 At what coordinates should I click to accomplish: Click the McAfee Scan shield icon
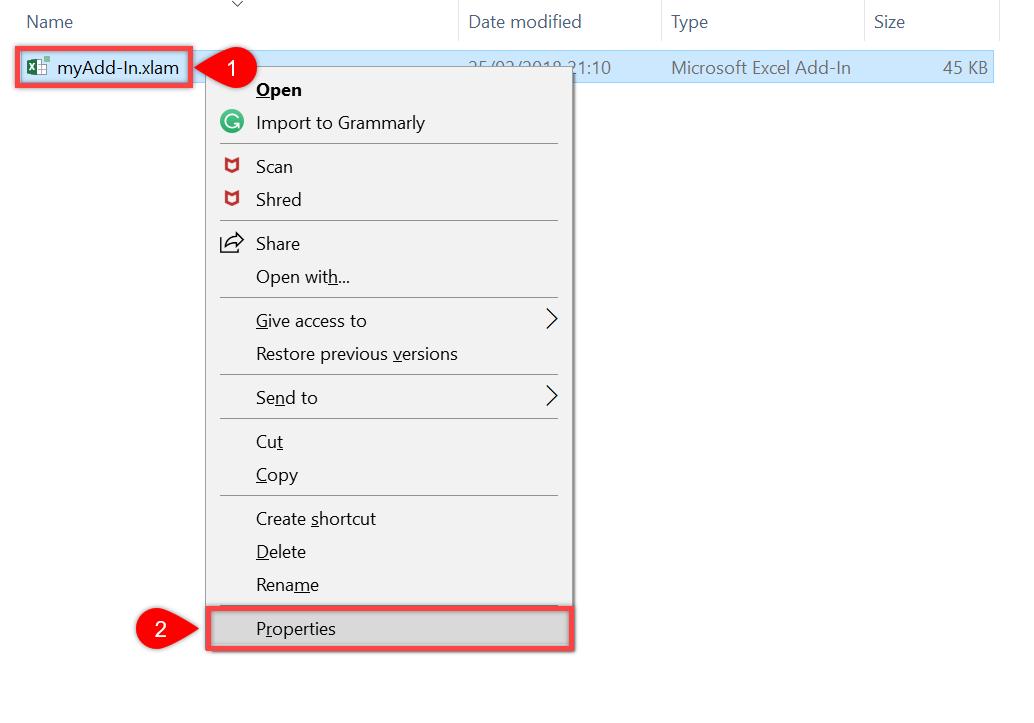pyautogui.click(x=232, y=167)
